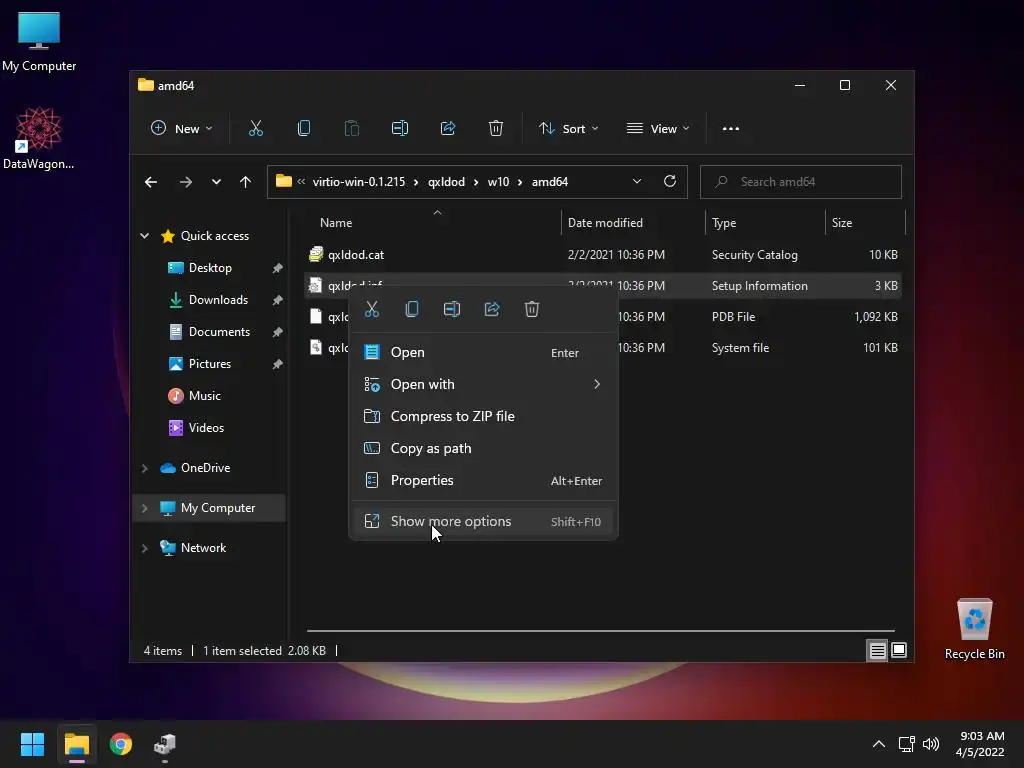Choose Properties in the context menu

[x=483, y=480]
